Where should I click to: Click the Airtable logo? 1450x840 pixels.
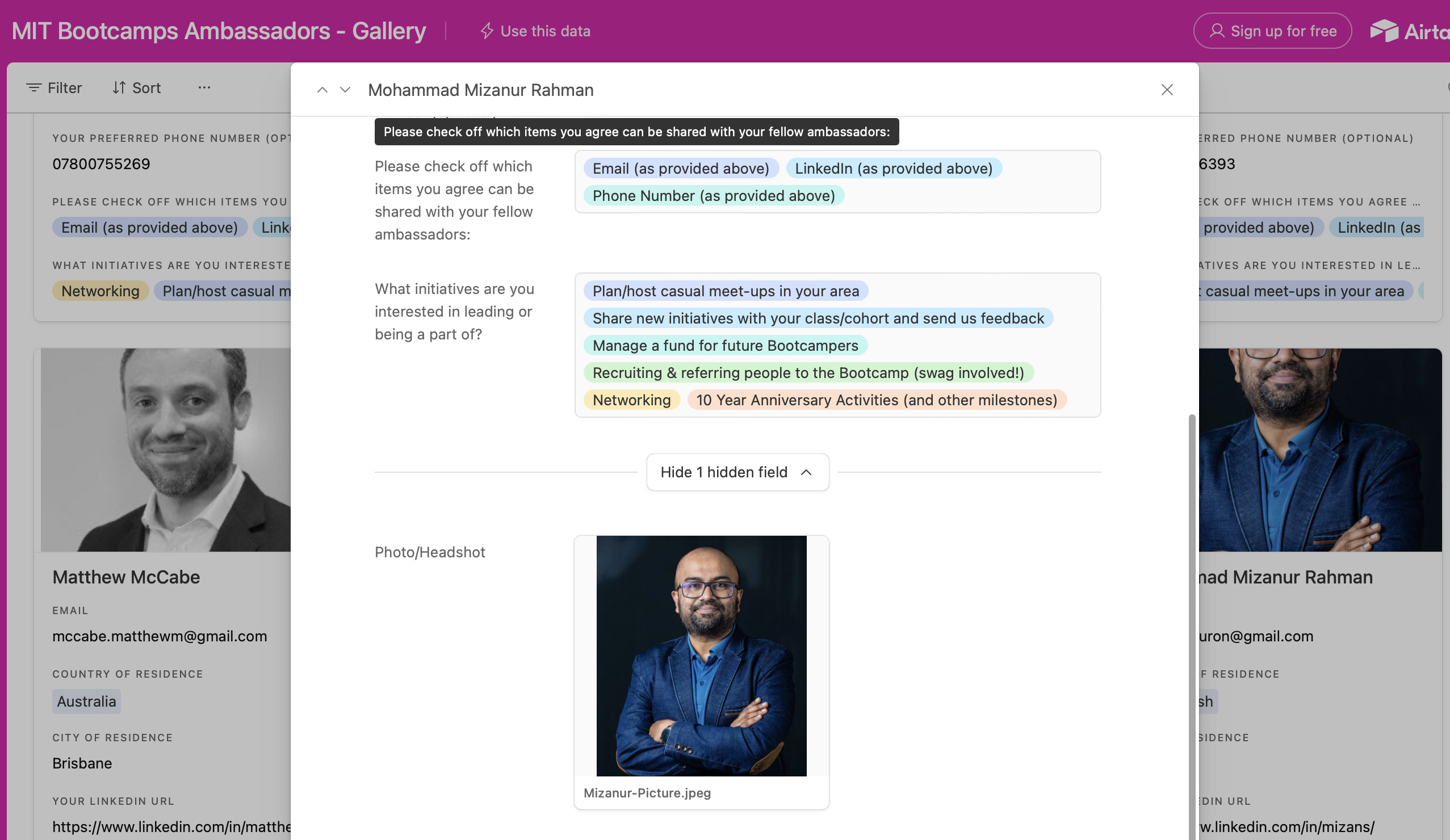1410,31
